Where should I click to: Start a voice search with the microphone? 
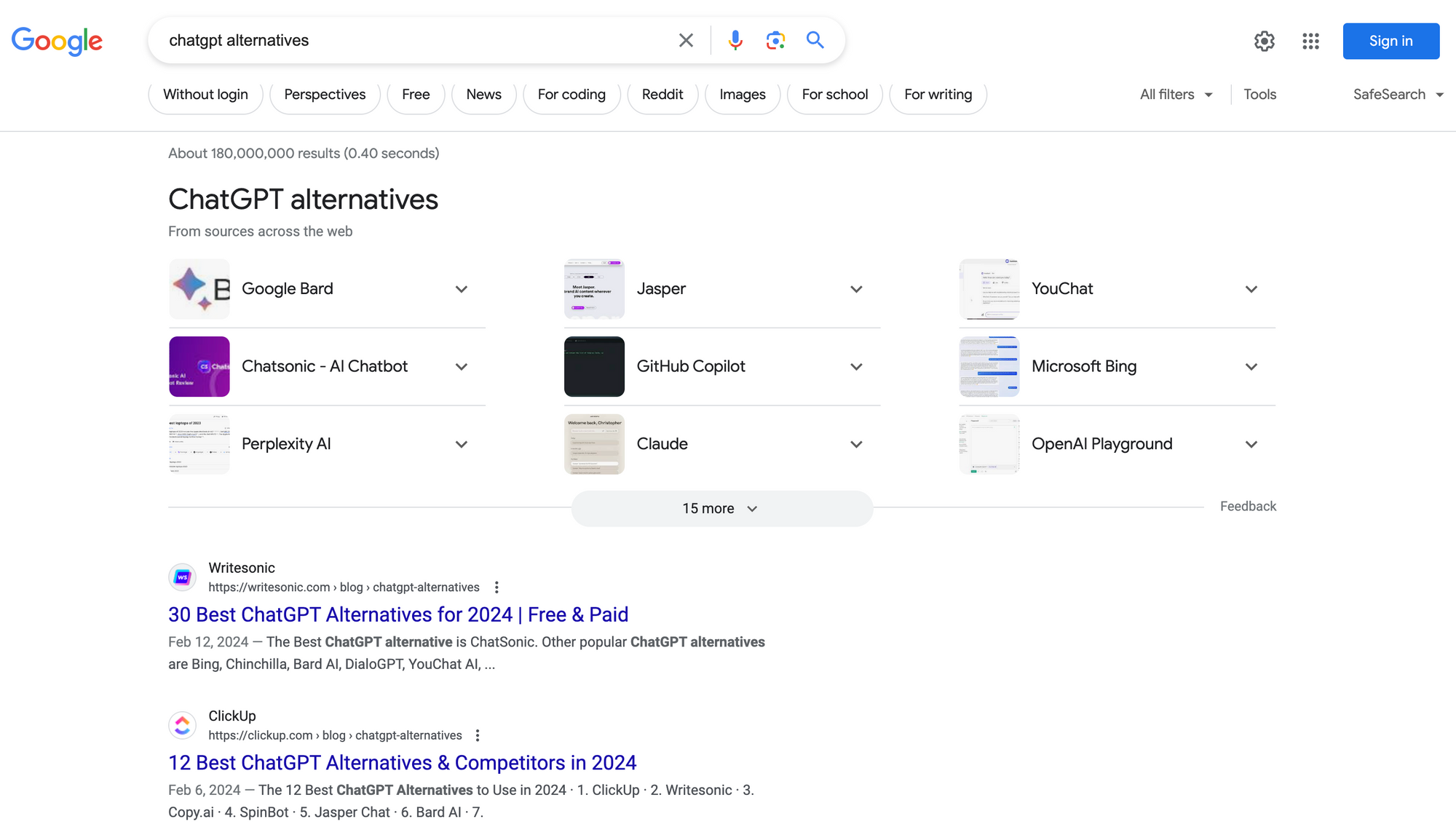735,40
